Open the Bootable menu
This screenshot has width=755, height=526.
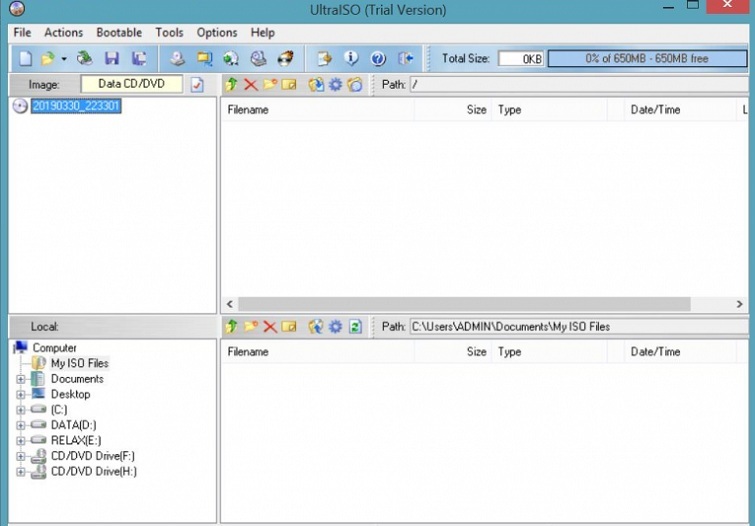pyautogui.click(x=119, y=33)
